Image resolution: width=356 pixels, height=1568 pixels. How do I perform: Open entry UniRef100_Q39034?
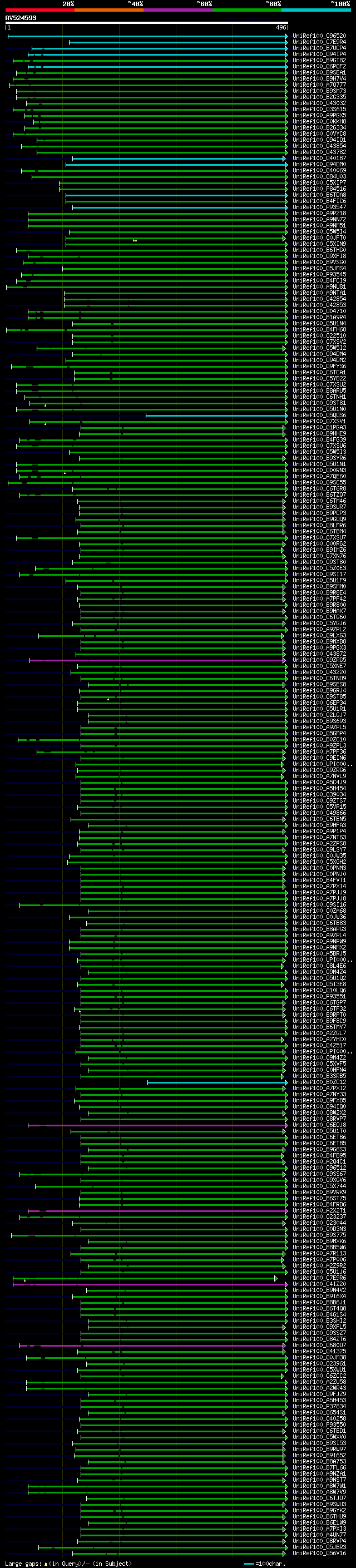tap(319, 795)
